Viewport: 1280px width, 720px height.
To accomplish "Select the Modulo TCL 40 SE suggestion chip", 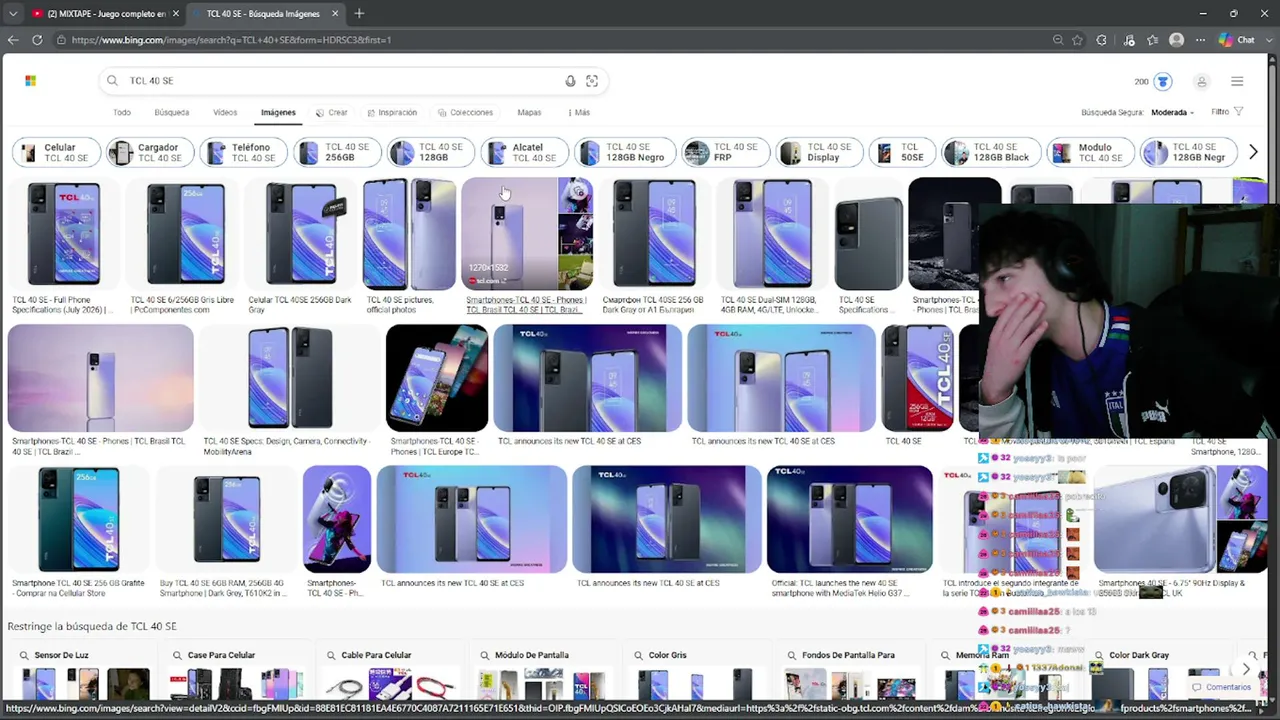I will click(x=1093, y=152).
